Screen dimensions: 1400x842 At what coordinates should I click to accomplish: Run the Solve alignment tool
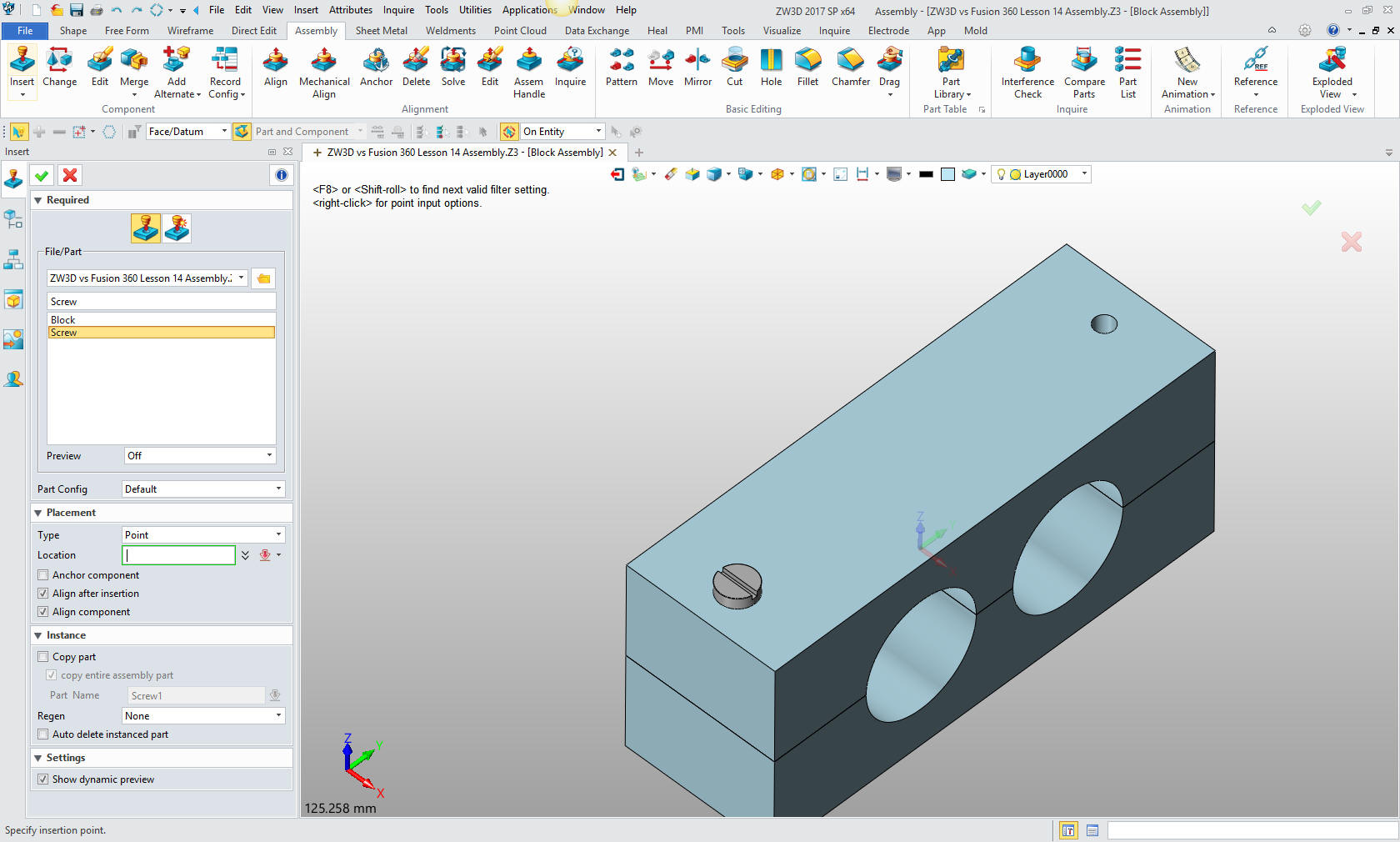[x=453, y=68]
